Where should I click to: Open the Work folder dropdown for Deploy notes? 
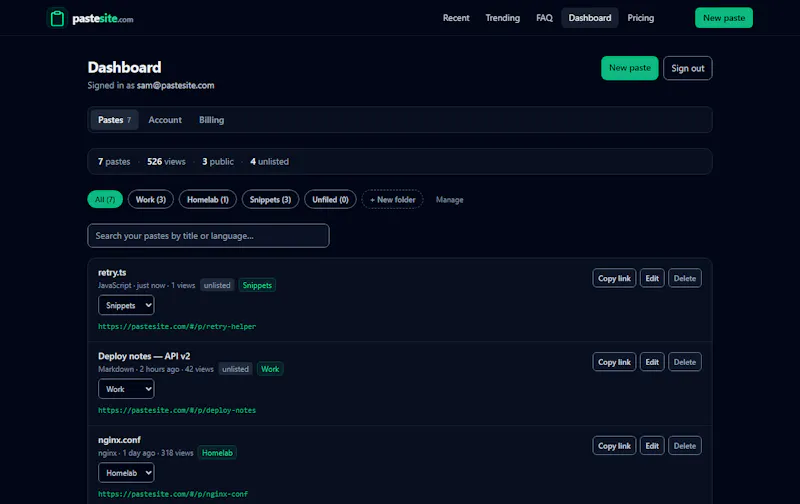click(126, 389)
